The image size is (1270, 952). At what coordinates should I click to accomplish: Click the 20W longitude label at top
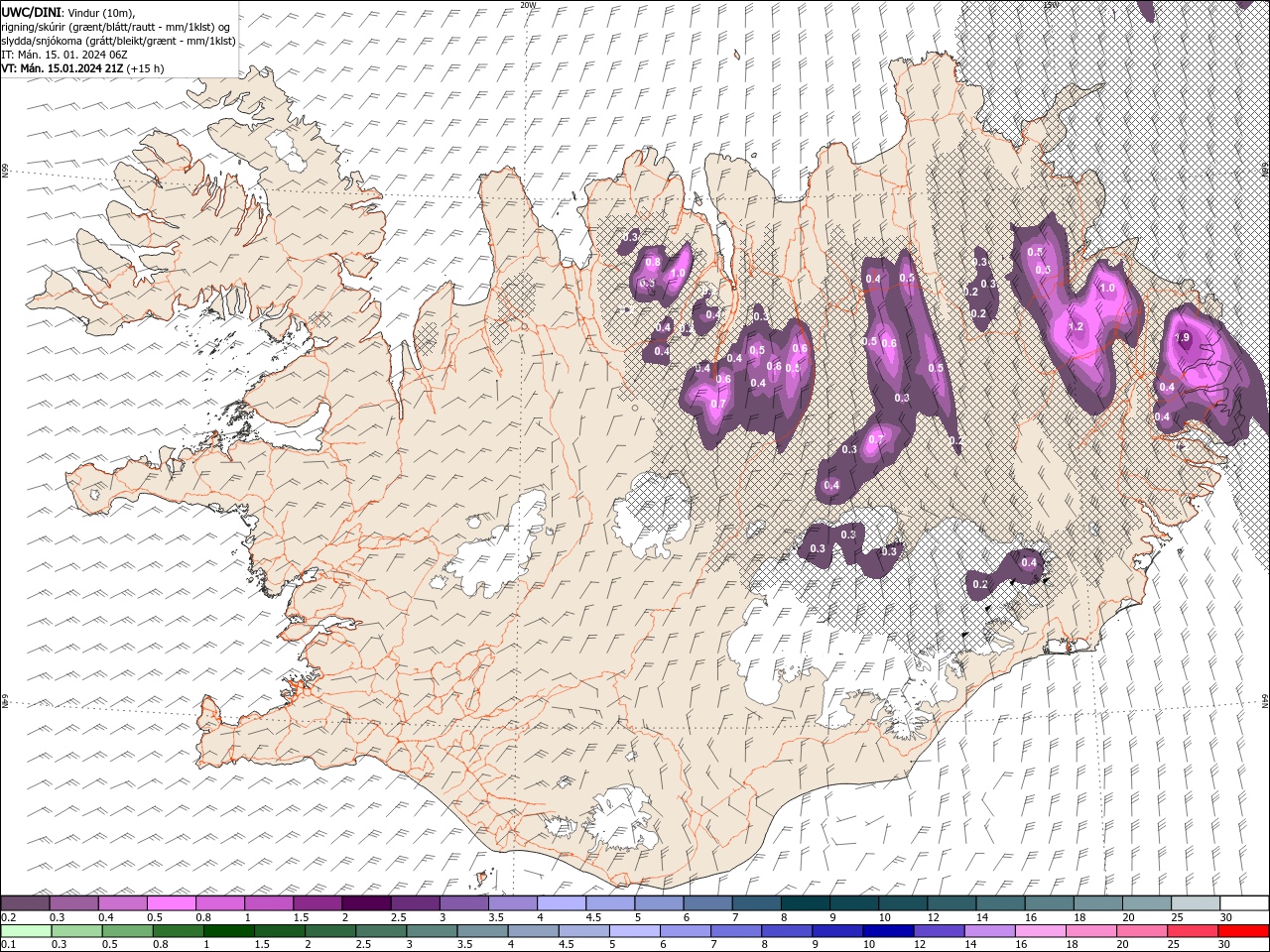coord(528,5)
